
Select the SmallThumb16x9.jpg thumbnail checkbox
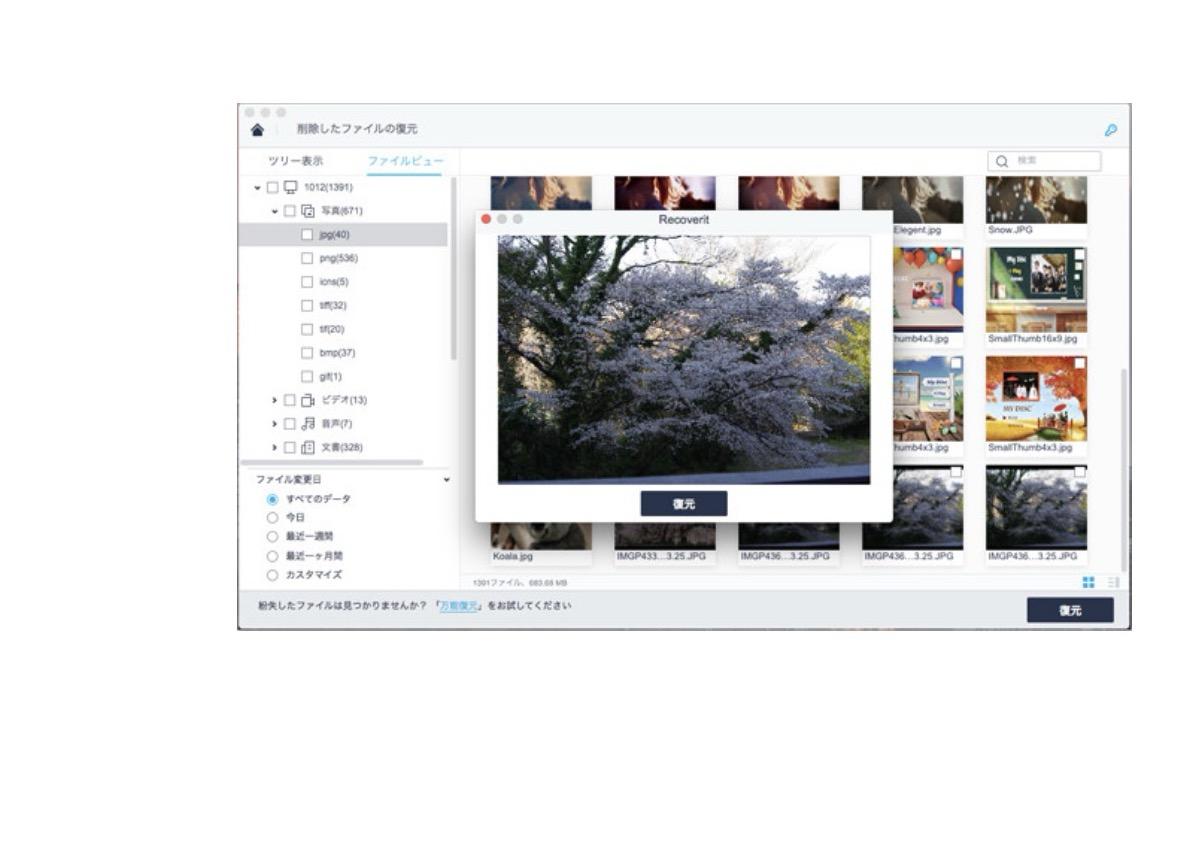point(1080,254)
